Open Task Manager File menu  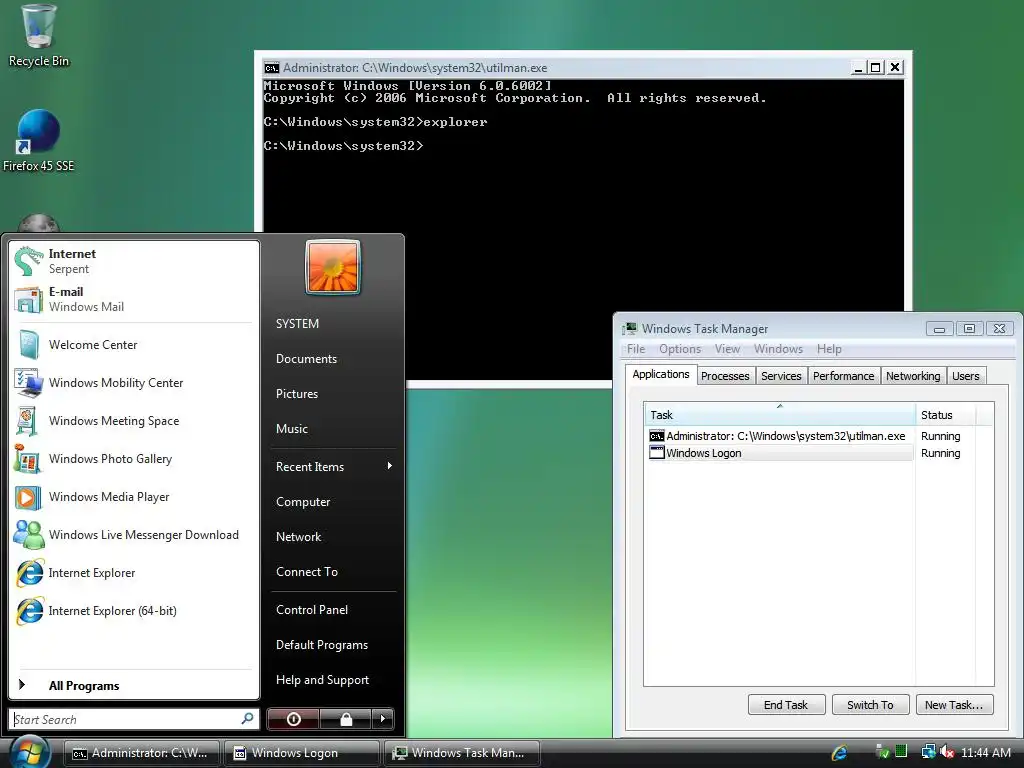click(636, 349)
